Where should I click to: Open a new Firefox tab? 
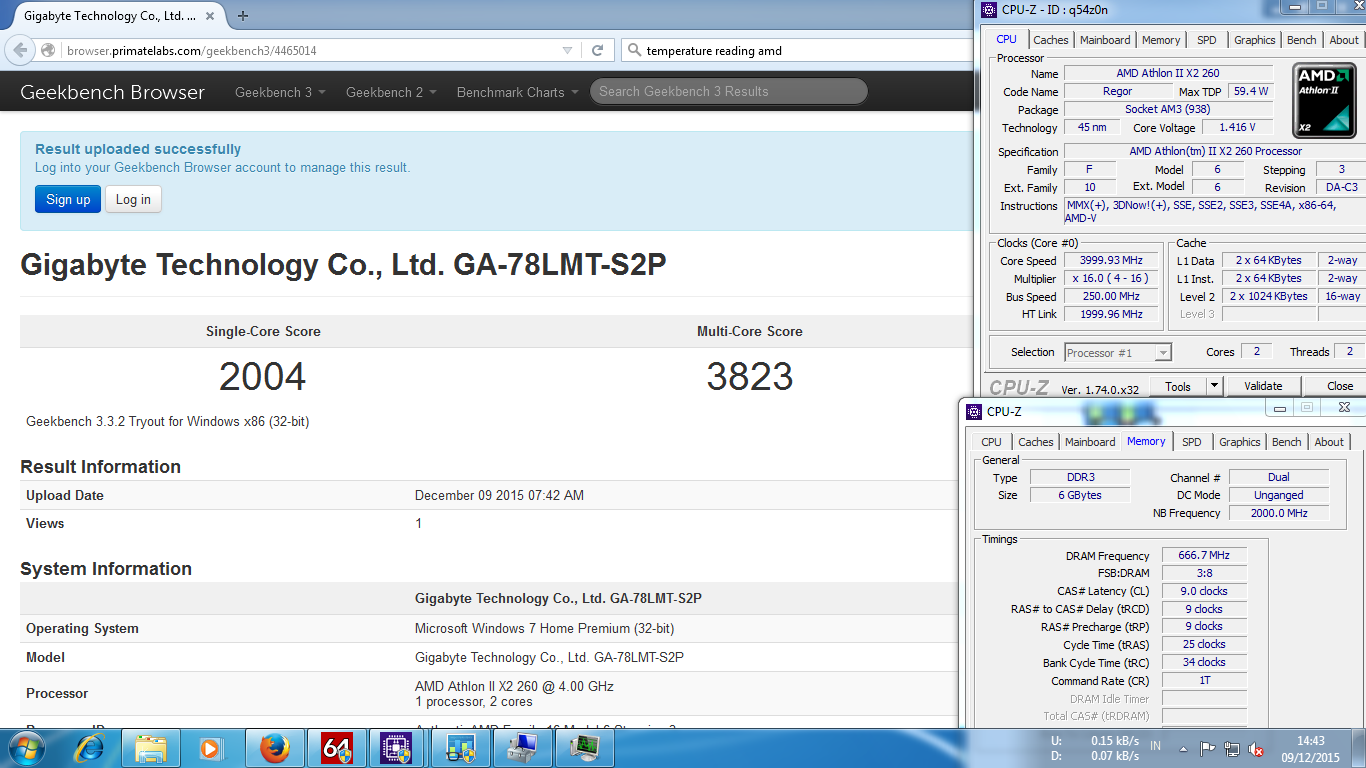coord(243,15)
